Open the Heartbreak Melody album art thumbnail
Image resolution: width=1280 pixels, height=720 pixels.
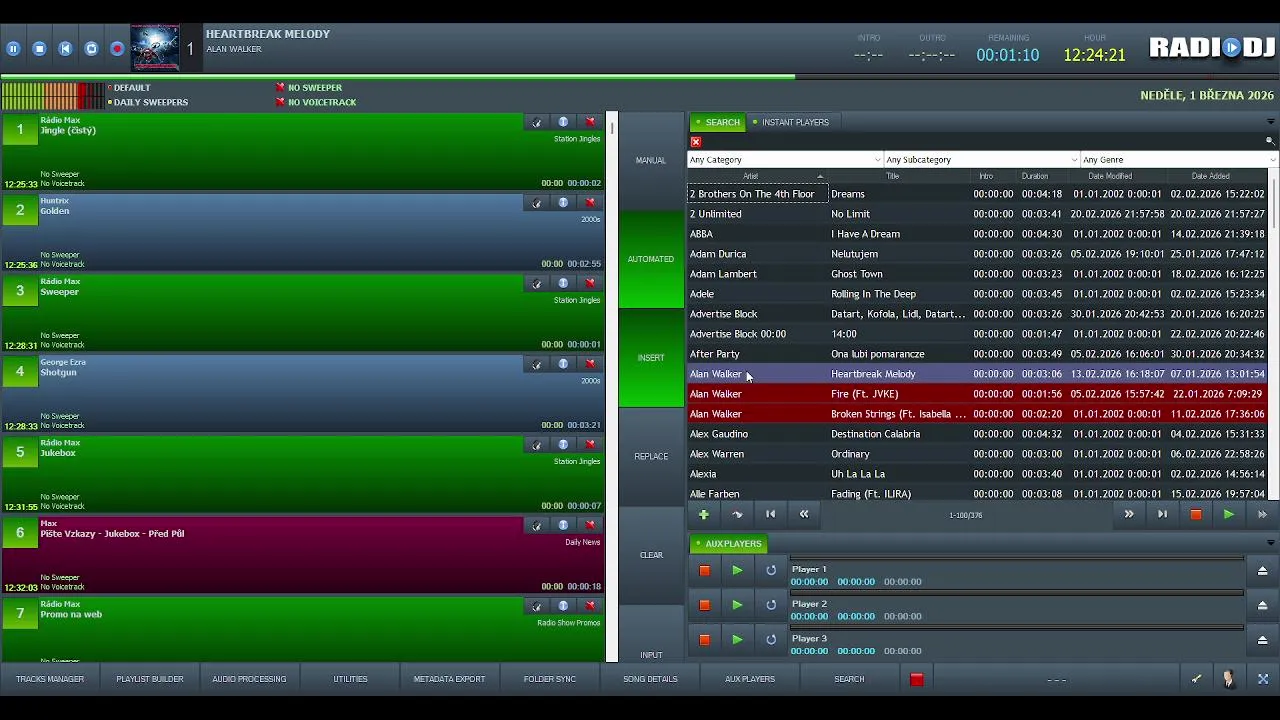(x=155, y=48)
